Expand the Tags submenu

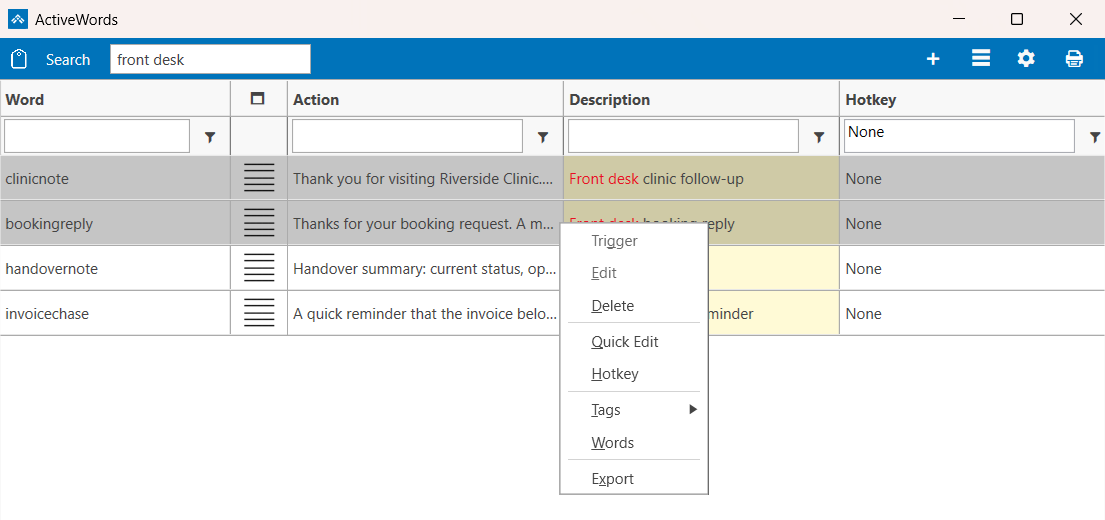[x=634, y=409]
